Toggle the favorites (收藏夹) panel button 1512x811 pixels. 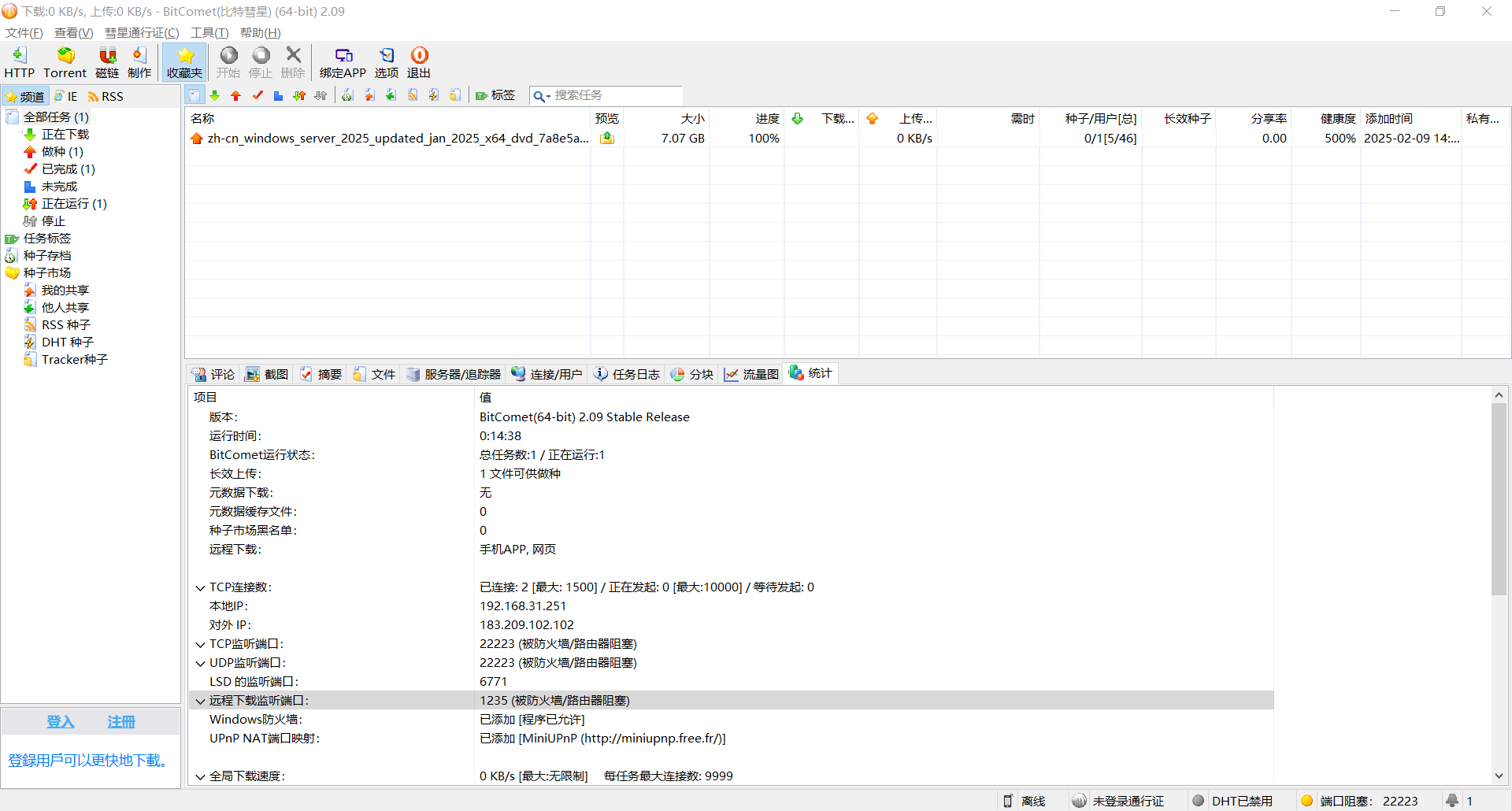coord(185,62)
